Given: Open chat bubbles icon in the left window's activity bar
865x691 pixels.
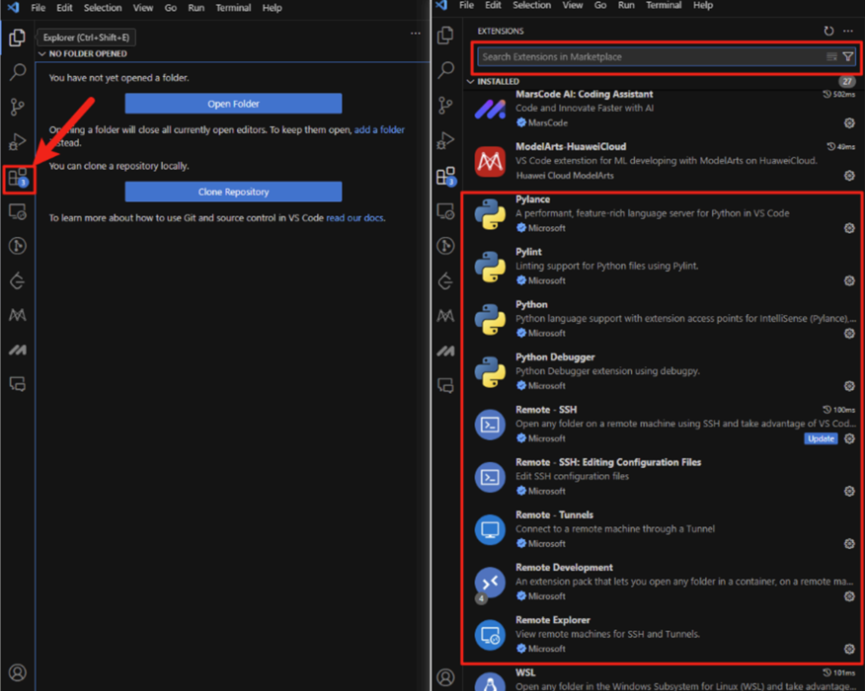Looking at the screenshot, I should click(17, 384).
